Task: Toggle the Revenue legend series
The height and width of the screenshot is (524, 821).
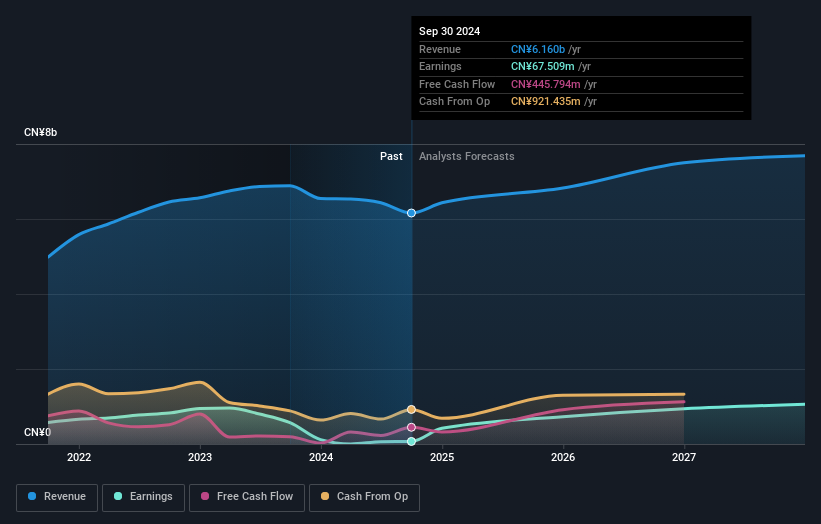Action: 57,497
